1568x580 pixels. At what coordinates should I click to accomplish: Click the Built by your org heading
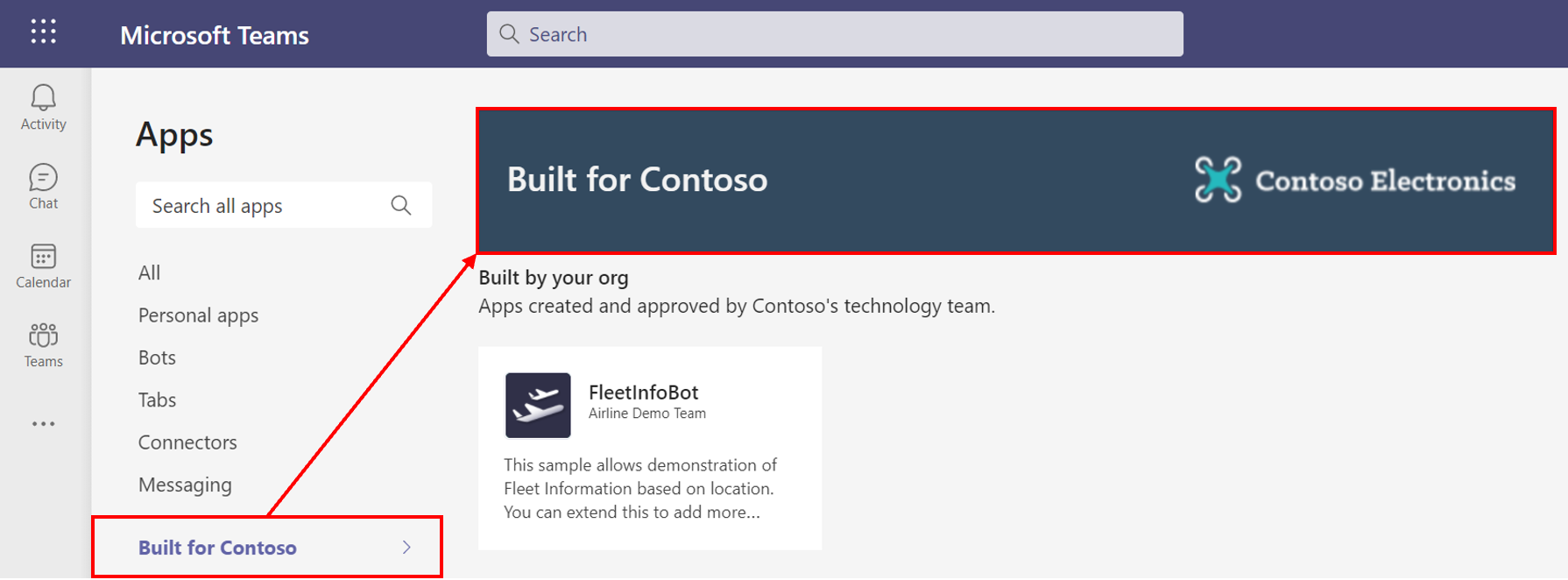click(554, 278)
